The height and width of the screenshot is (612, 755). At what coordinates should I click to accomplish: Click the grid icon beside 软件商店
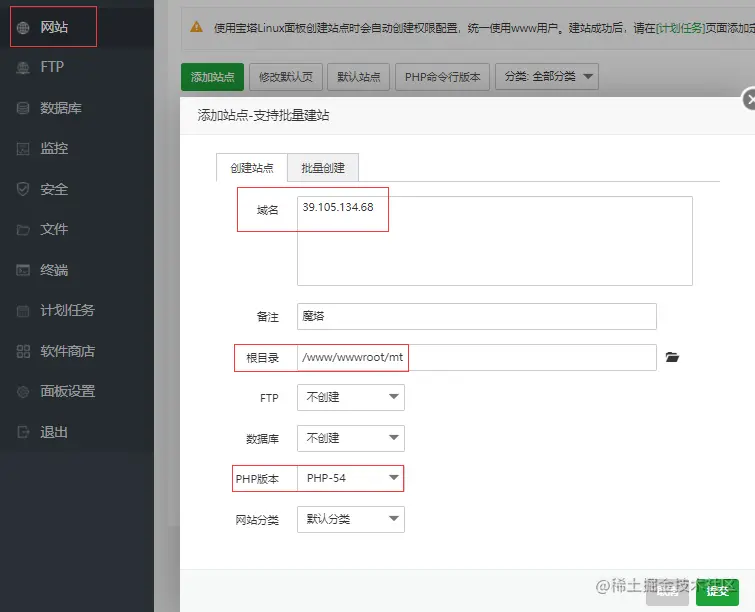tap(23, 352)
